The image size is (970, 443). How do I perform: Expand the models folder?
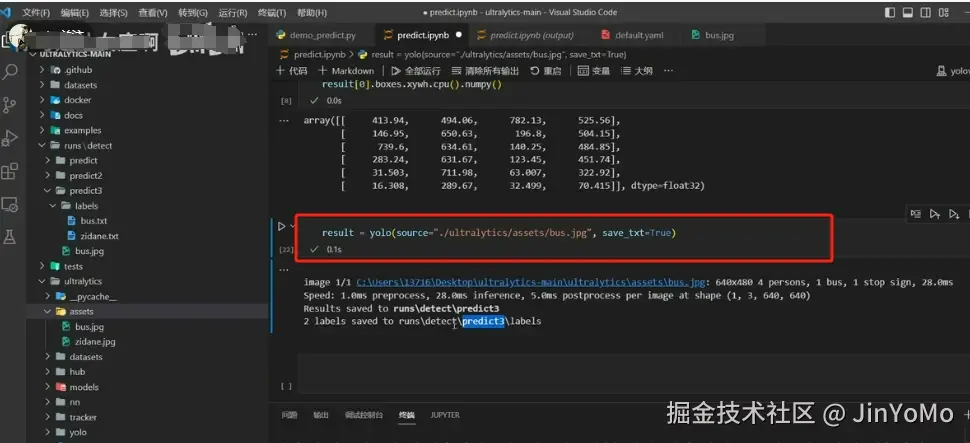(x=84, y=387)
